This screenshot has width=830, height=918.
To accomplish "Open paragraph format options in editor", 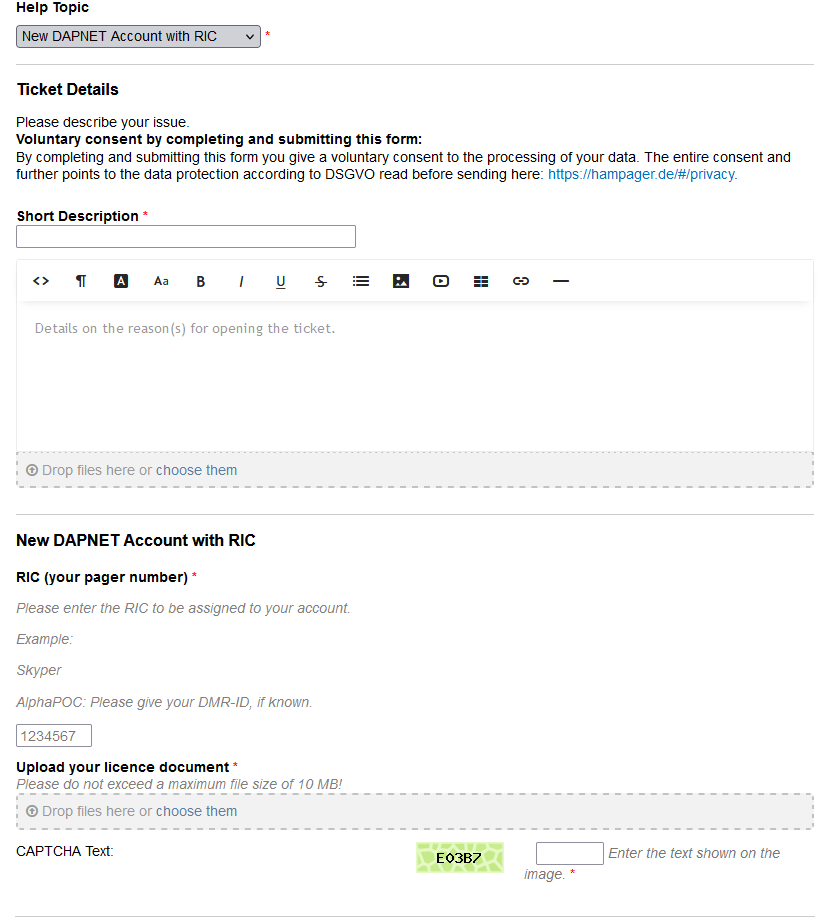I will click(x=81, y=281).
